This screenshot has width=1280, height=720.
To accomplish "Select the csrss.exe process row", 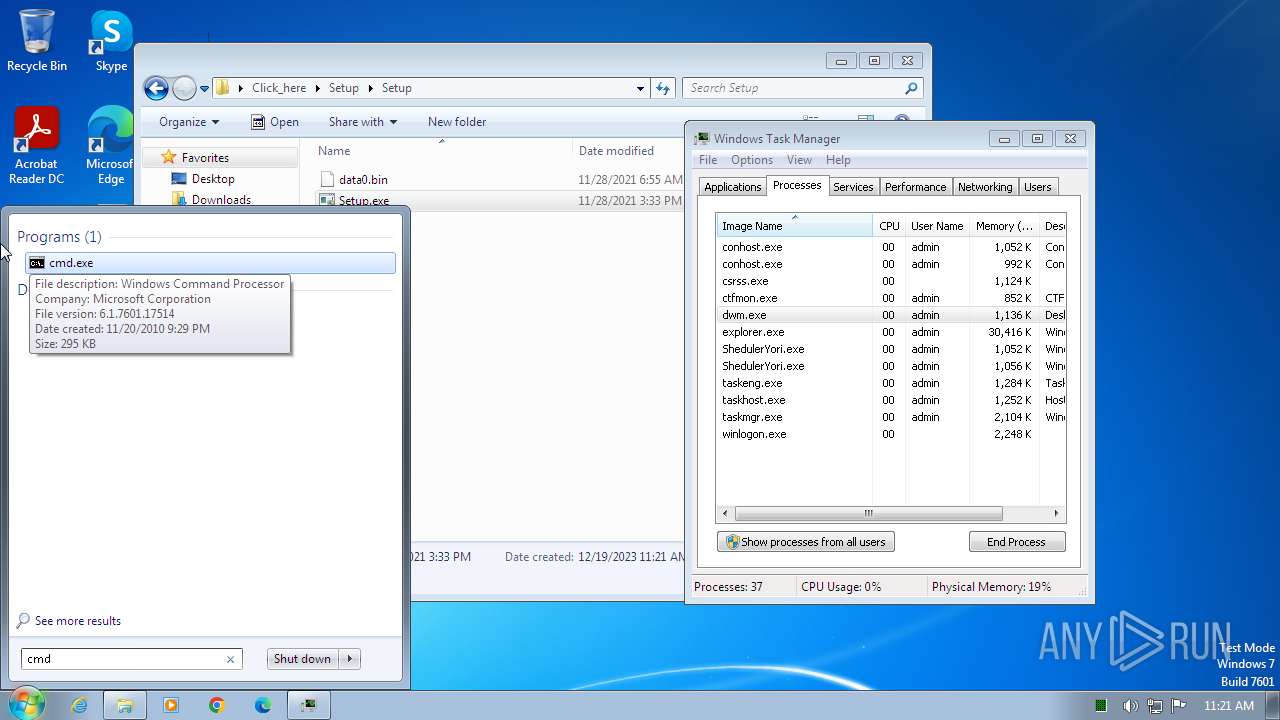I will [x=891, y=281].
